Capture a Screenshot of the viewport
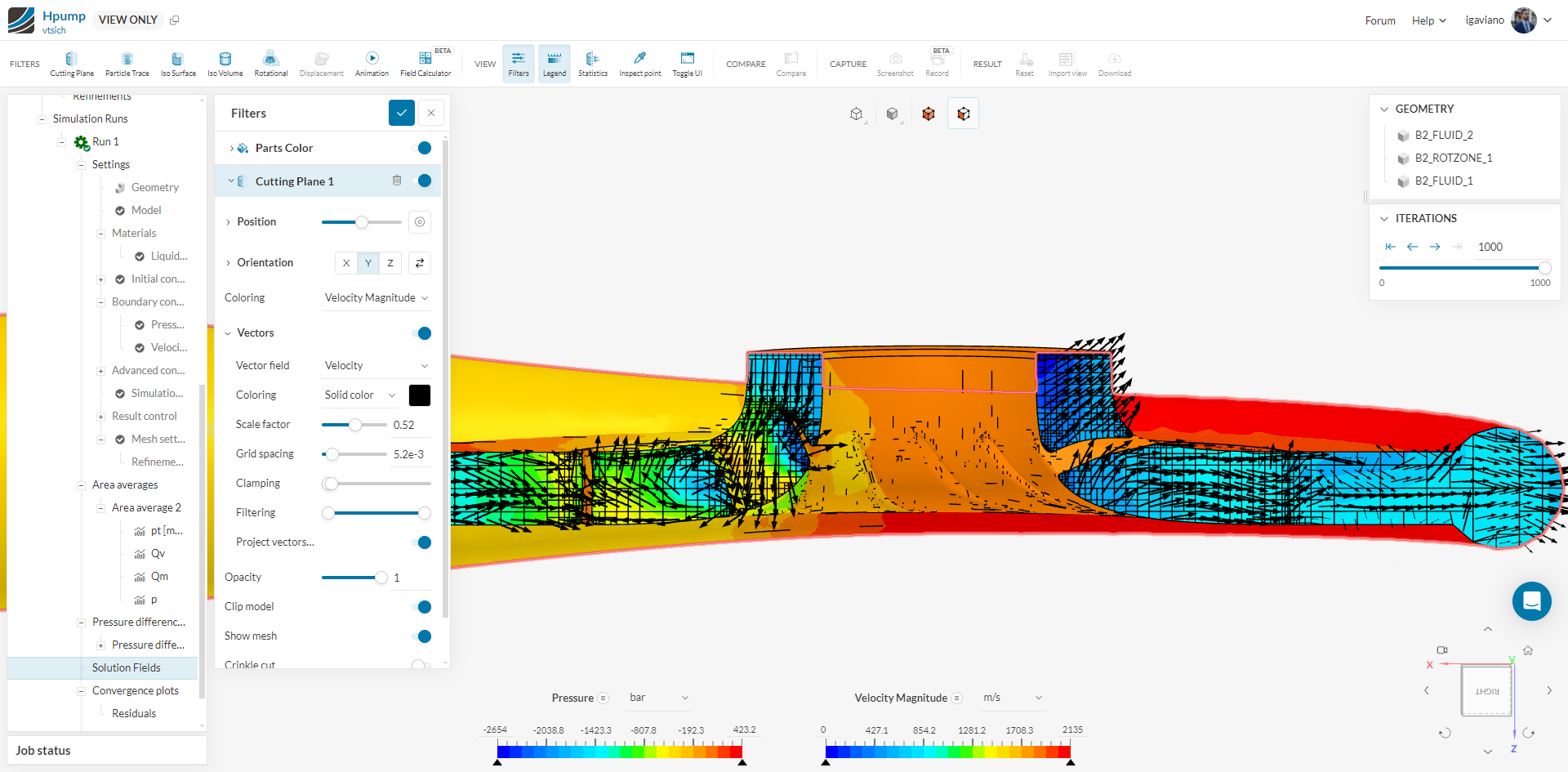This screenshot has width=1568, height=772. (895, 63)
